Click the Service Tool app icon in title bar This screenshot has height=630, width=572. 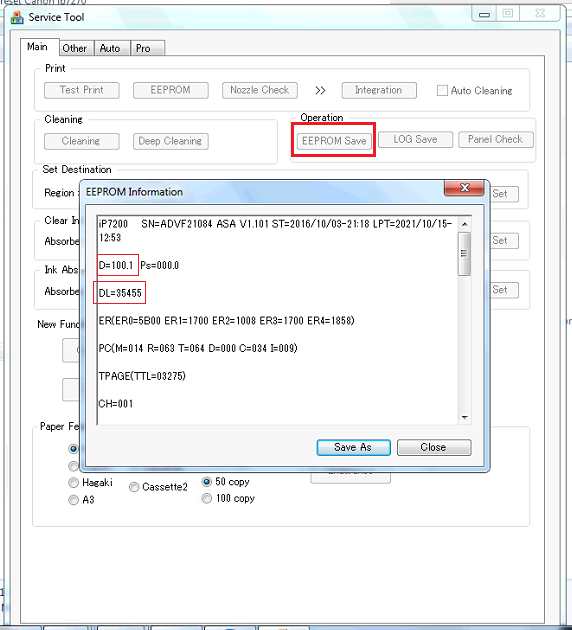point(17,17)
